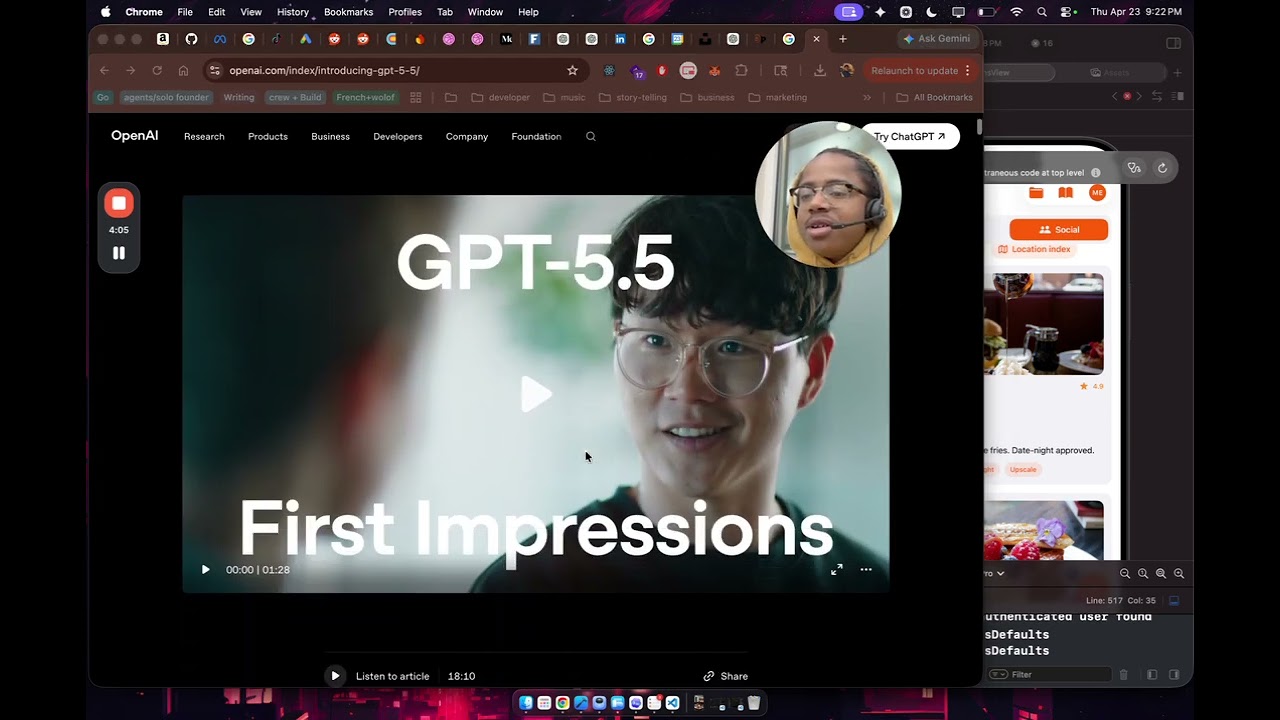Tap the orange book icon in Xcode preview
This screenshot has height=720, width=1280.
(1066, 193)
